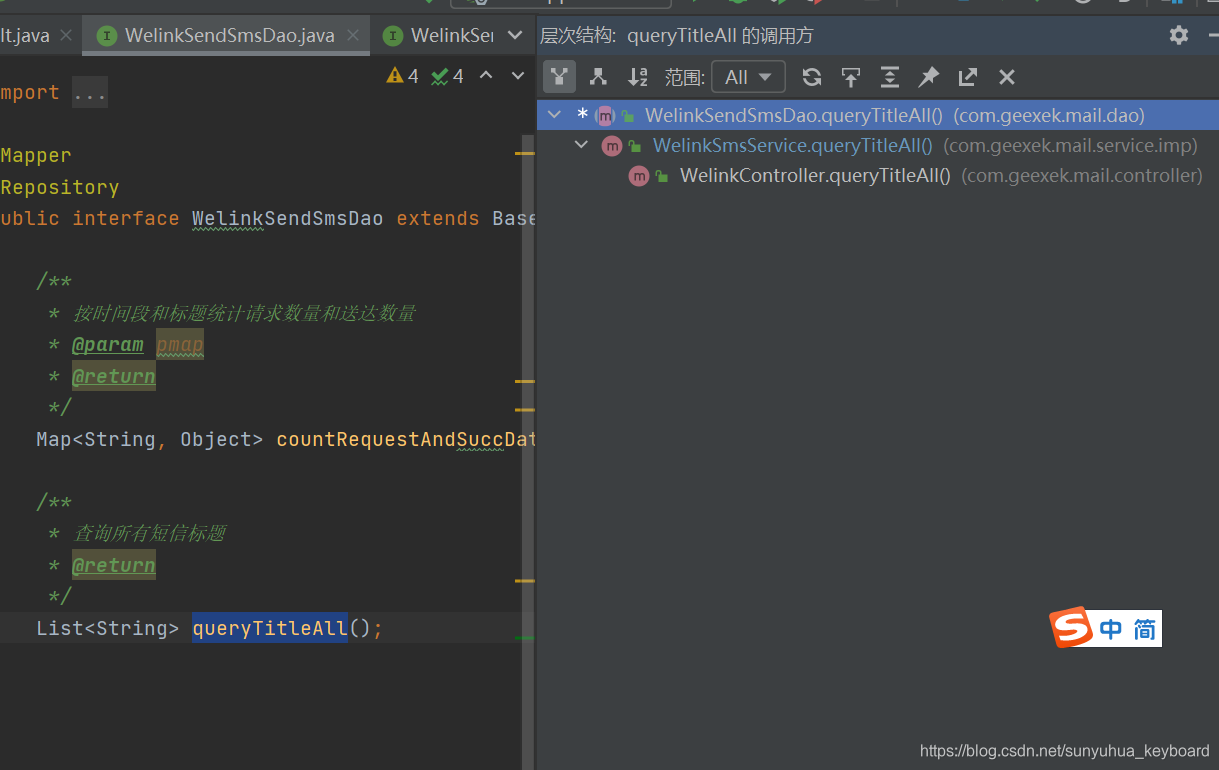The width and height of the screenshot is (1219, 770).
Task: Show hidden editor tabs dropdown
Action: [x=515, y=36]
